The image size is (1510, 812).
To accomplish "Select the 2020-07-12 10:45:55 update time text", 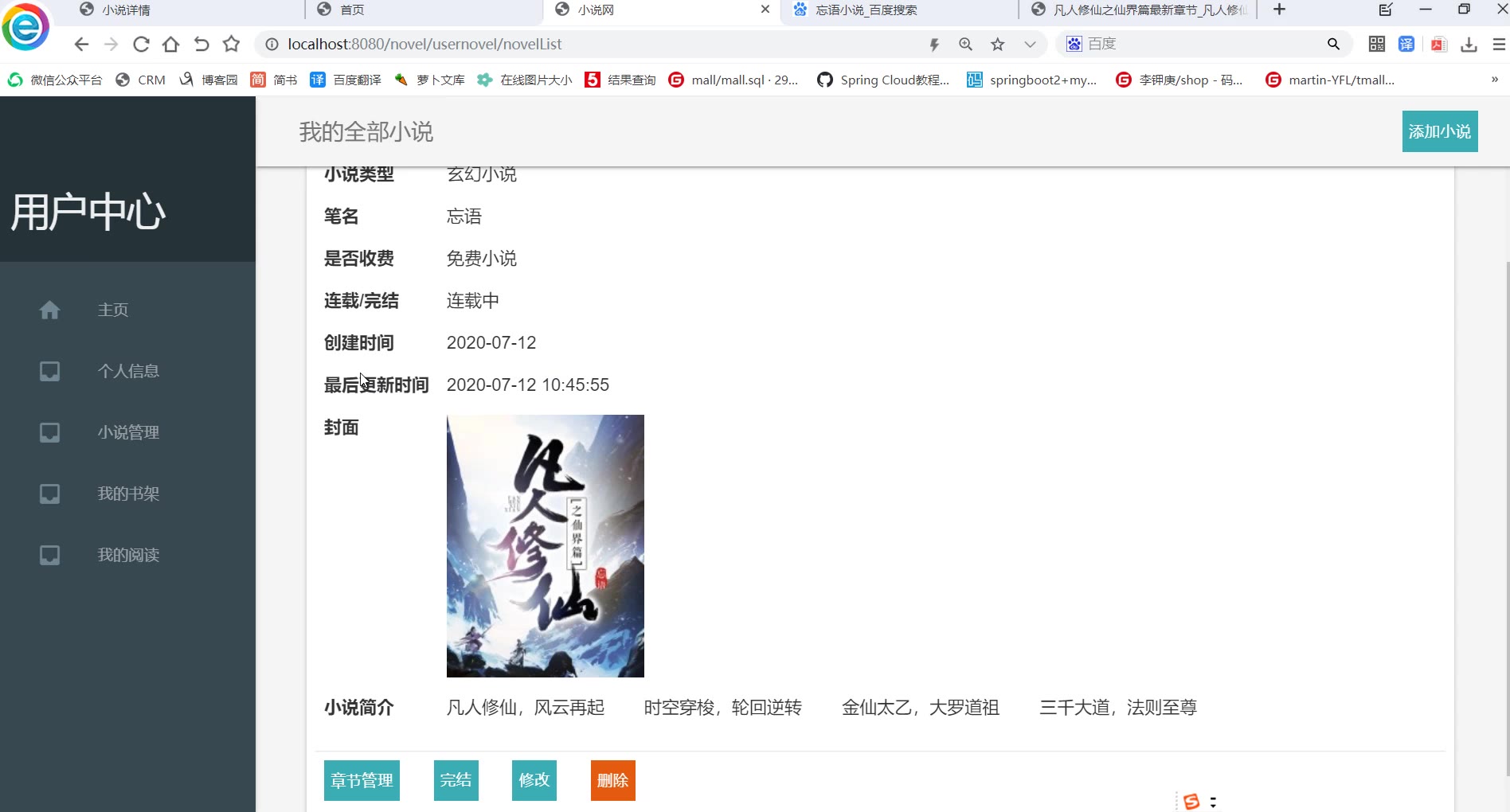I will [x=528, y=385].
